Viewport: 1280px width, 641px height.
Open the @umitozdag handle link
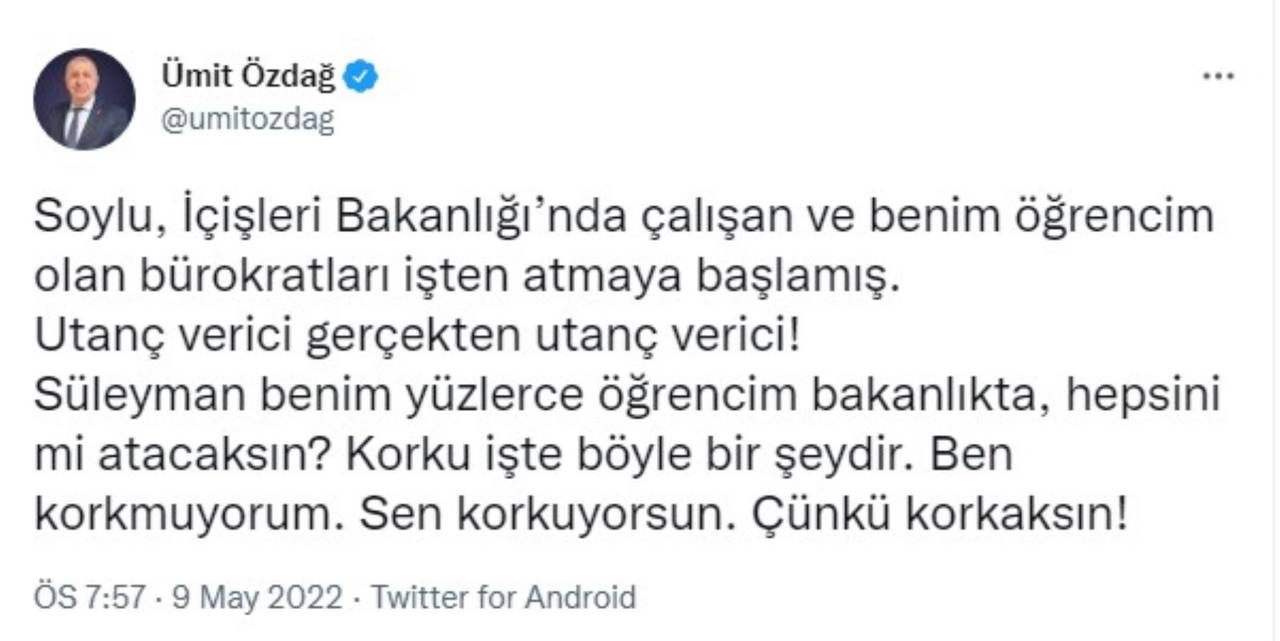(x=247, y=120)
